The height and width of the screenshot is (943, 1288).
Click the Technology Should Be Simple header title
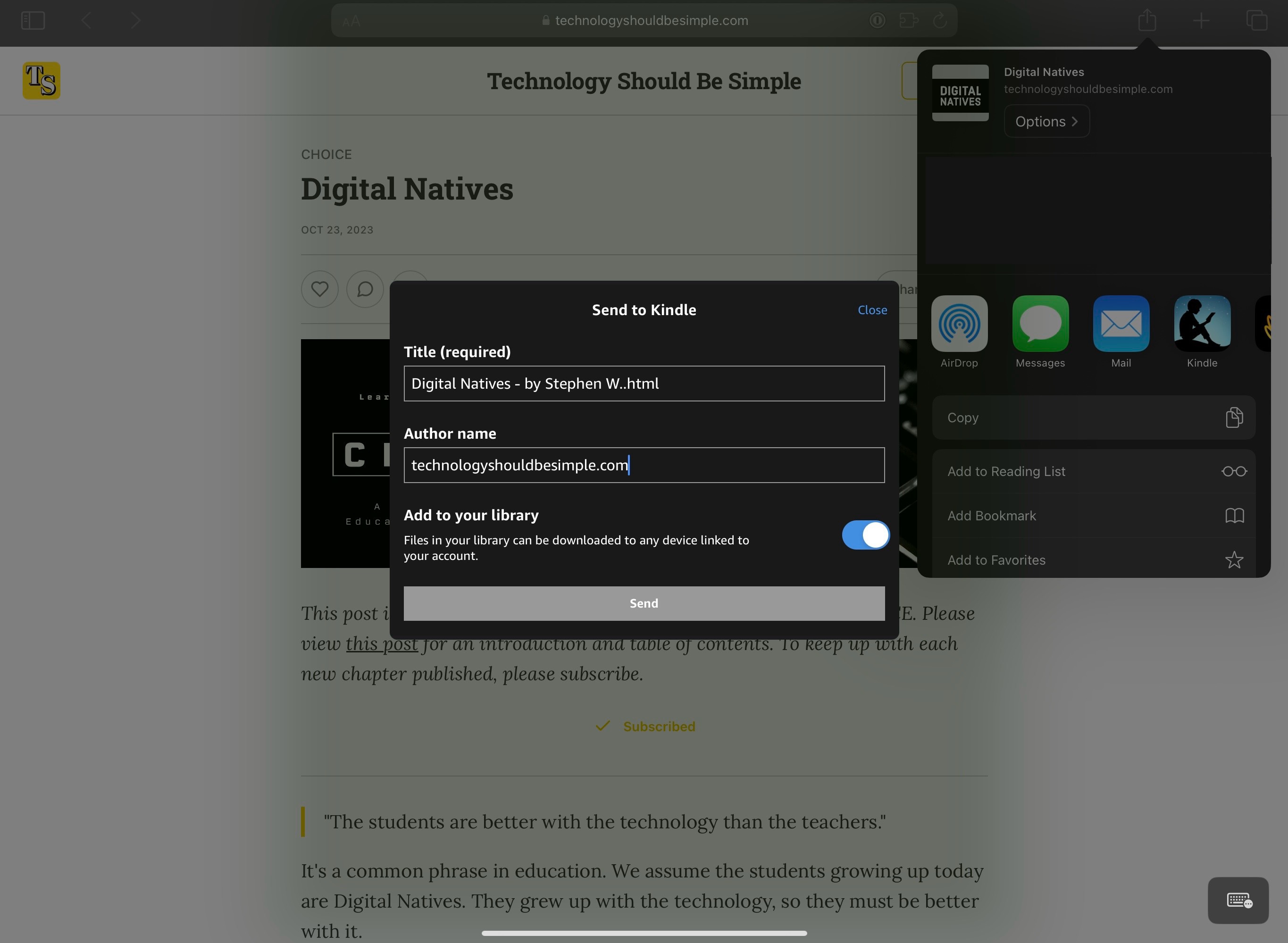click(x=644, y=81)
